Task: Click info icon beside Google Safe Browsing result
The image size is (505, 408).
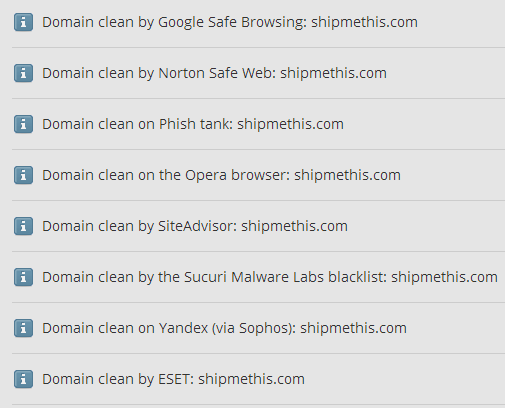Action: [23, 22]
